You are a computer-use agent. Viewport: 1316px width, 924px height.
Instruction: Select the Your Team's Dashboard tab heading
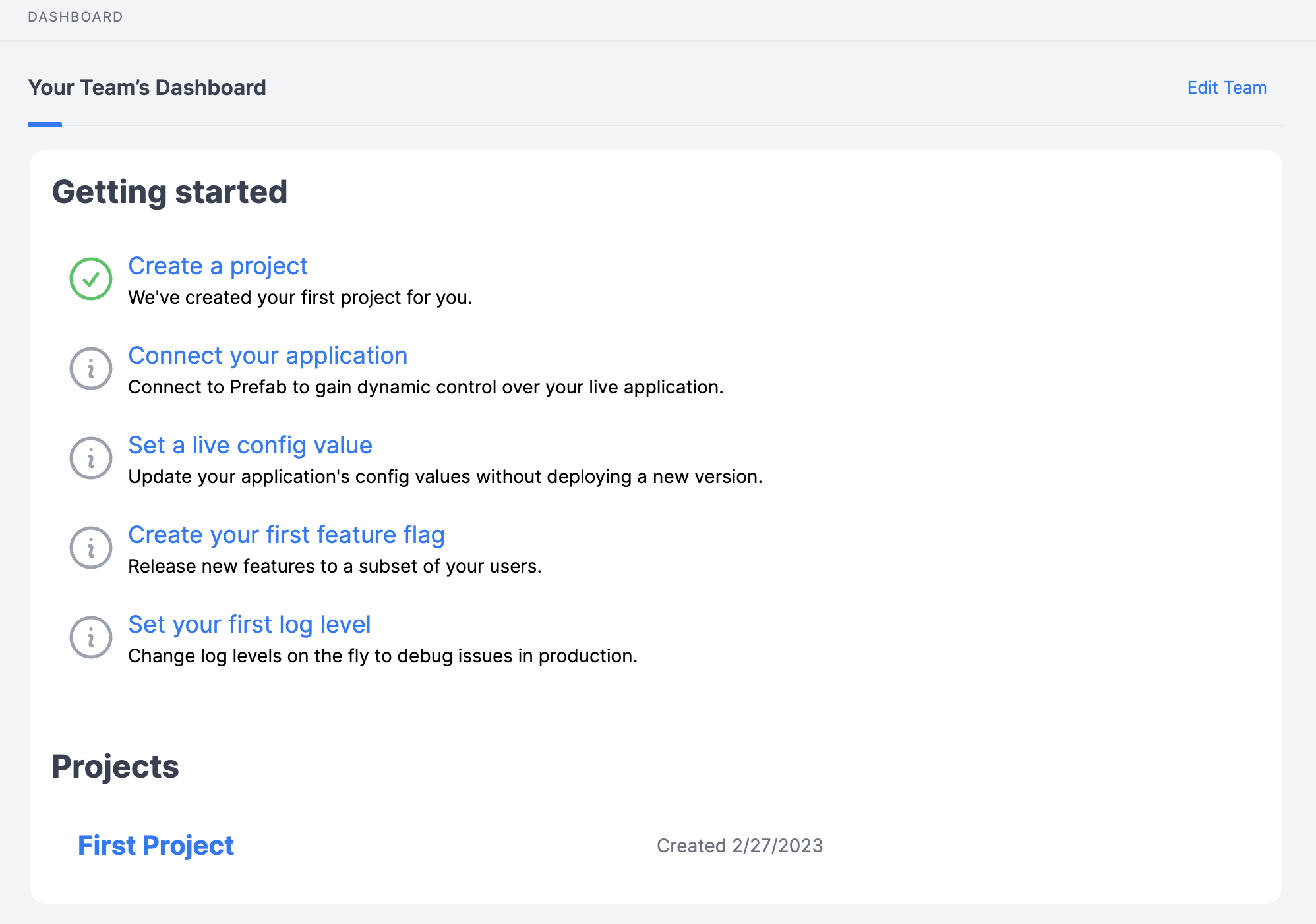point(147,88)
